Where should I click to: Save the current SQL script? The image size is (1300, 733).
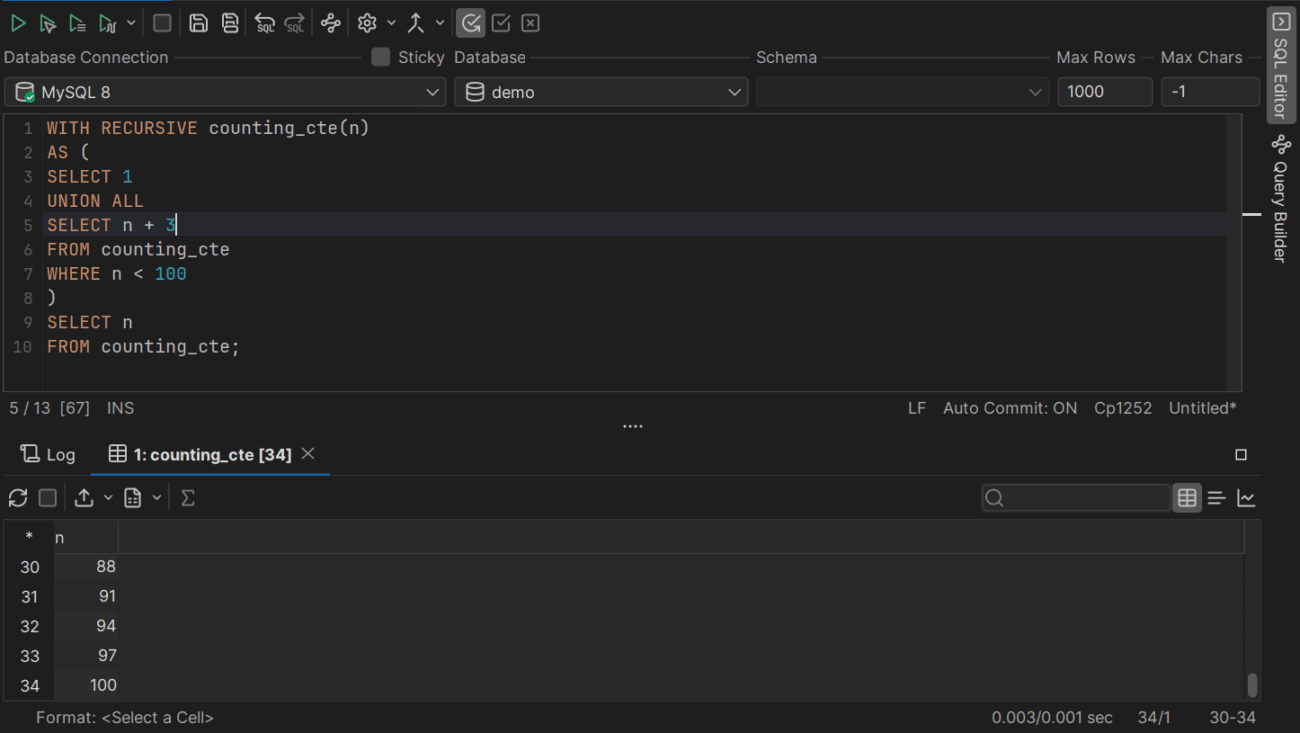pyautogui.click(x=198, y=22)
